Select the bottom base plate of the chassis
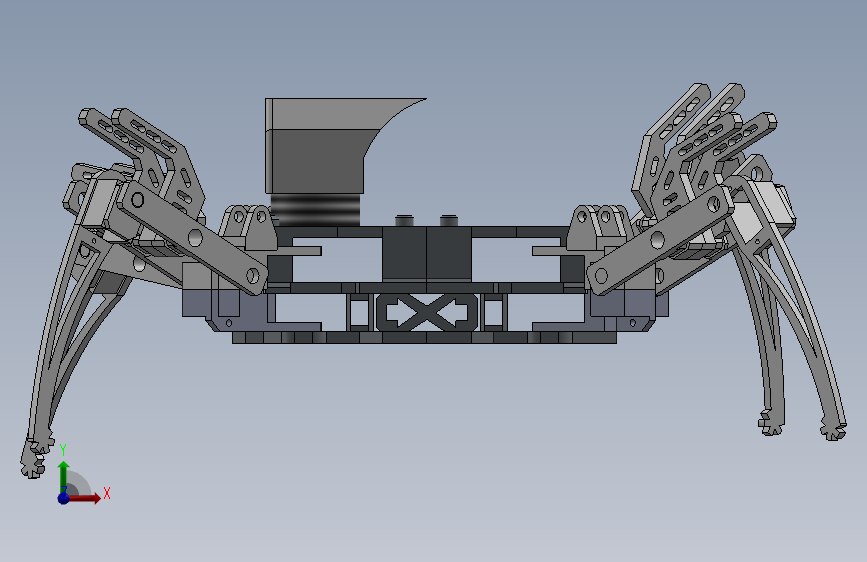Viewport: 867px width, 562px height. (x=424, y=337)
